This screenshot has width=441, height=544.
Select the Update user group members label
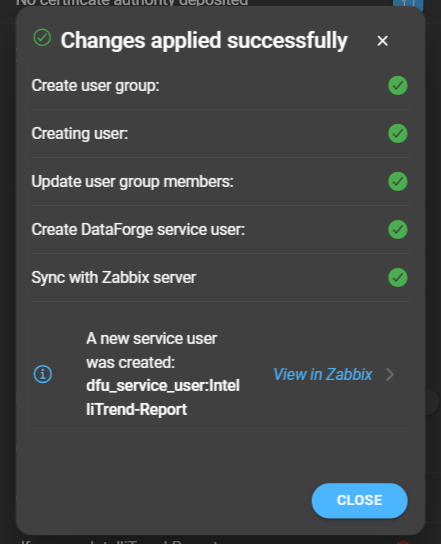[x=133, y=181]
